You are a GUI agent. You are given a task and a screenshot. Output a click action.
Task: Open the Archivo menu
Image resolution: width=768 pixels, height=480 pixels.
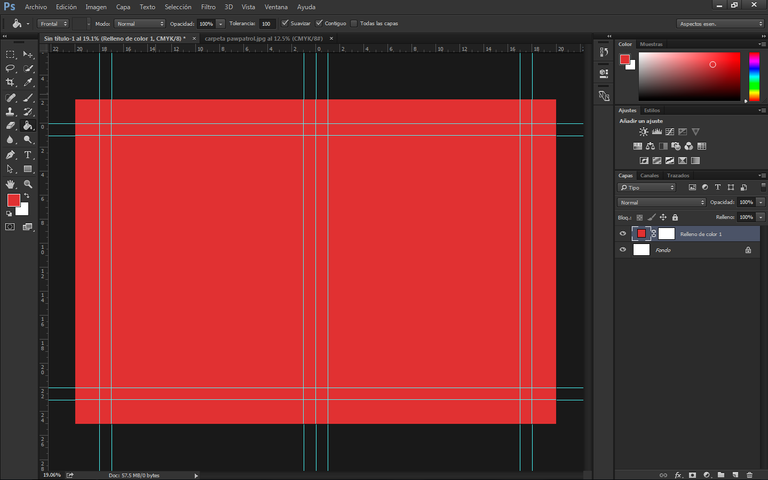[x=36, y=7]
